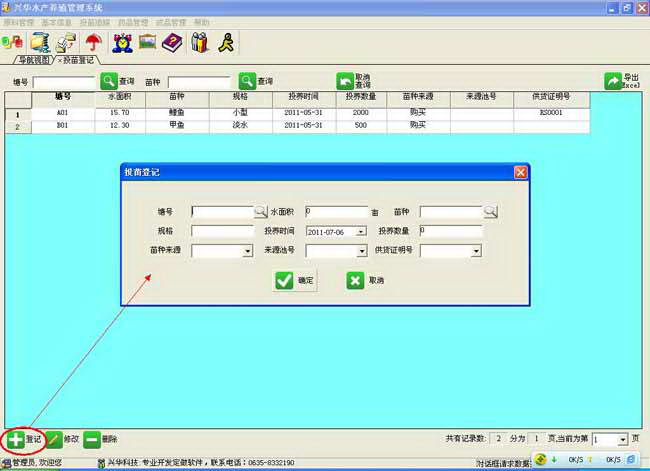The width and height of the screenshot is (650, 471).
Task: Click green down-arrow icon in network tray widget
Action: 554,459
